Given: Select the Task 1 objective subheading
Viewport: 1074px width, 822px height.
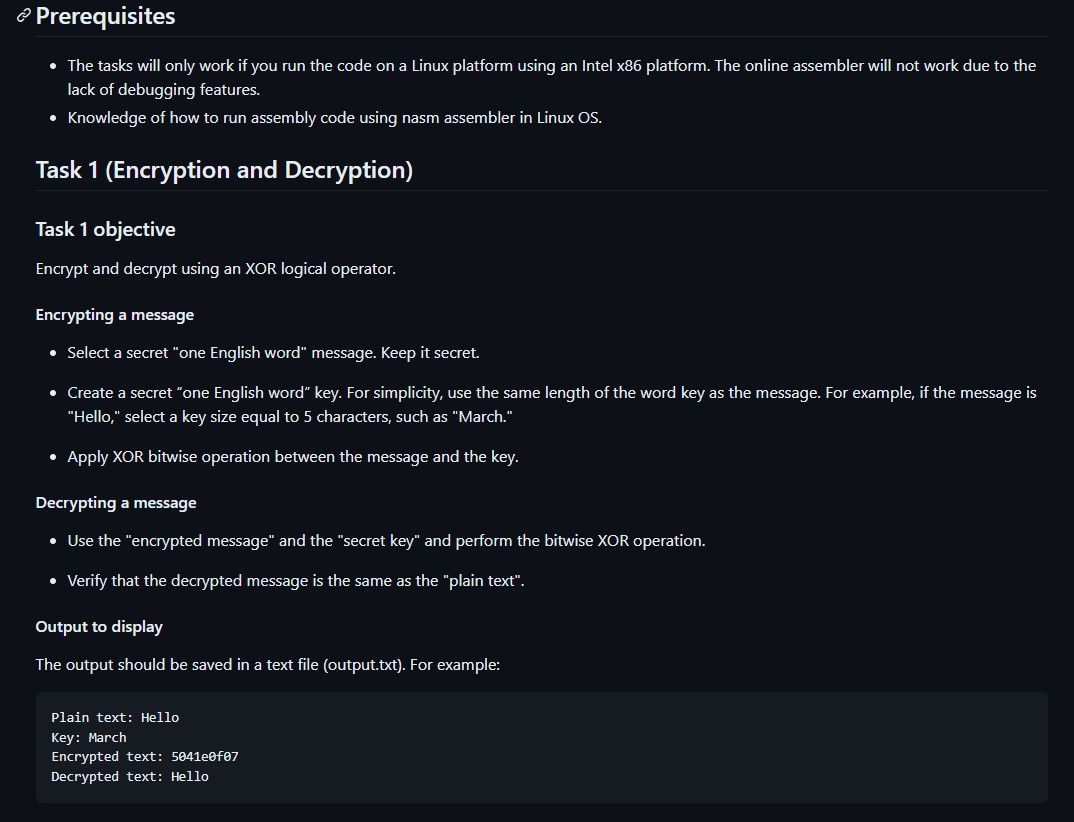Looking at the screenshot, I should tap(105, 229).
